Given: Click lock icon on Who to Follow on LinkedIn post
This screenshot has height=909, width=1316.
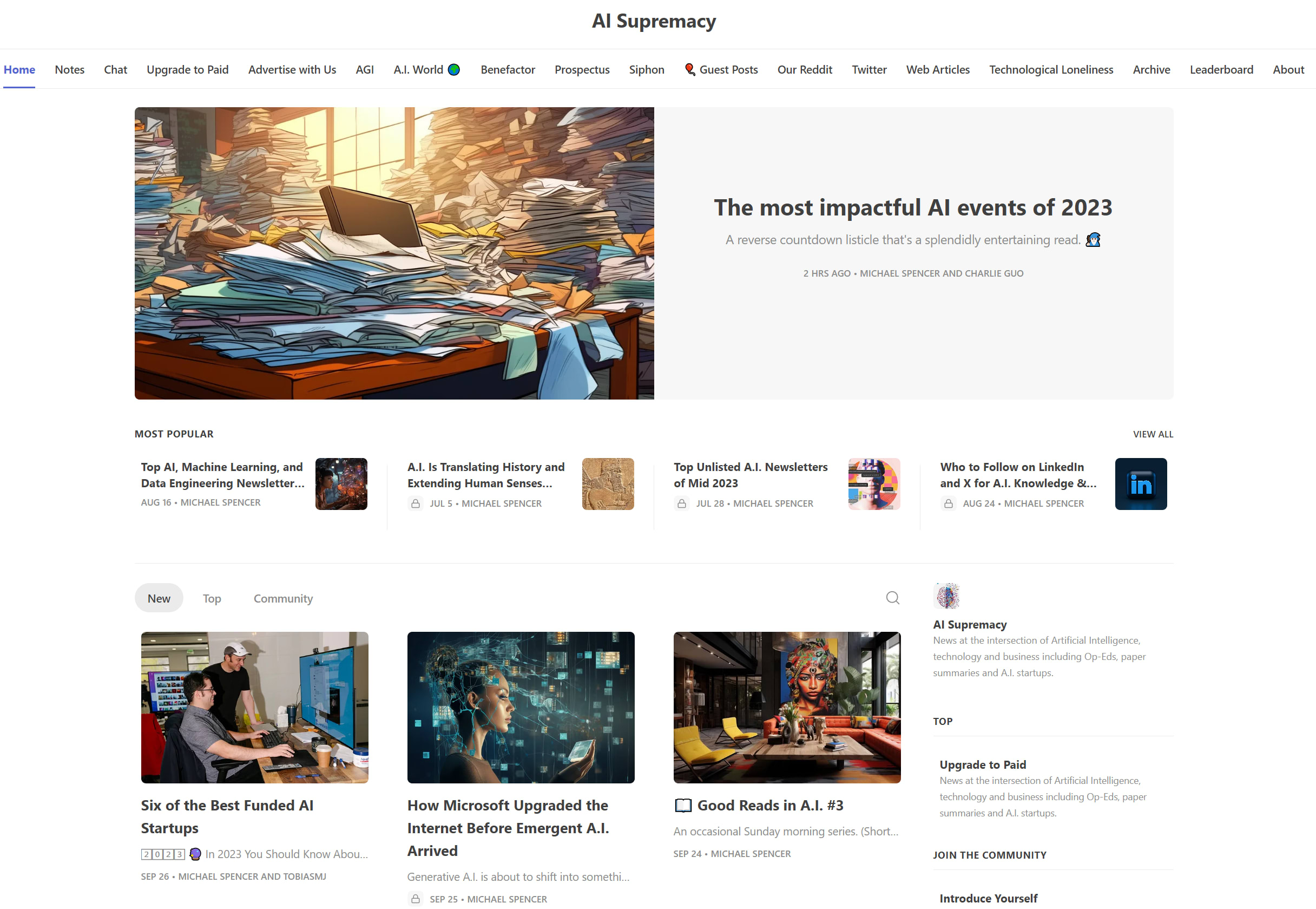Looking at the screenshot, I should [x=948, y=503].
